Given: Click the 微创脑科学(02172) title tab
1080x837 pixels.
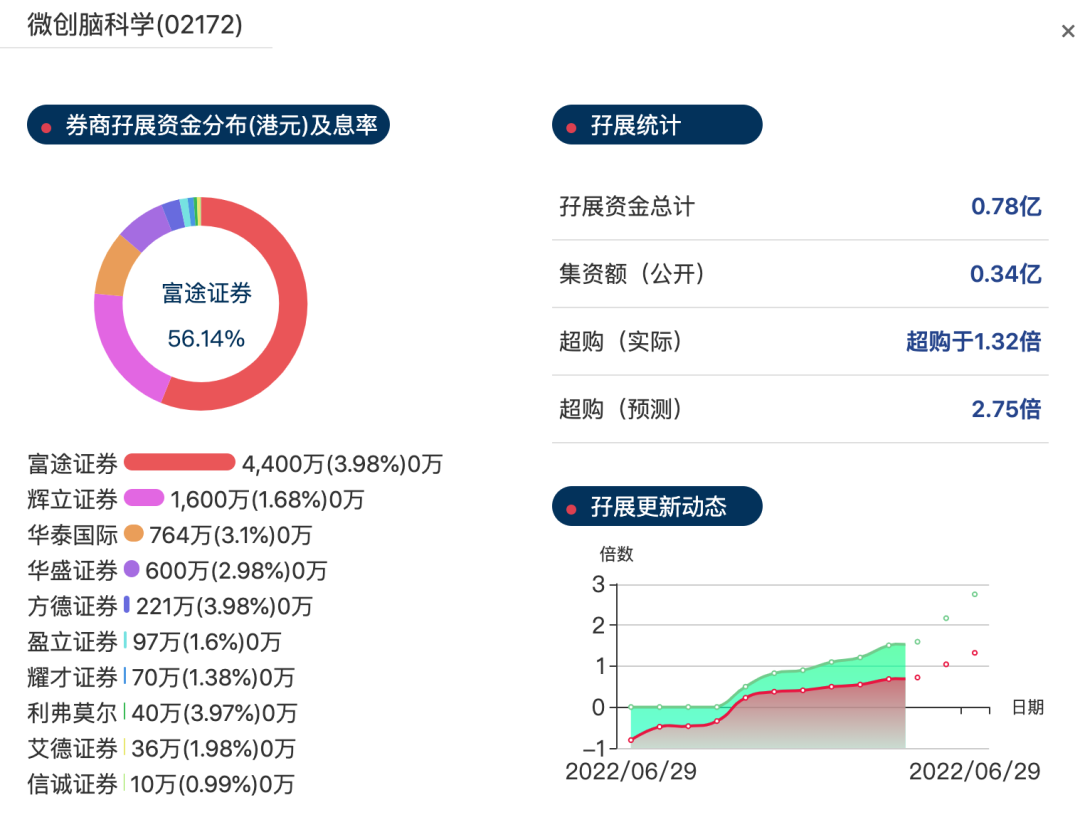Looking at the screenshot, I should pyautogui.click(x=135, y=25).
